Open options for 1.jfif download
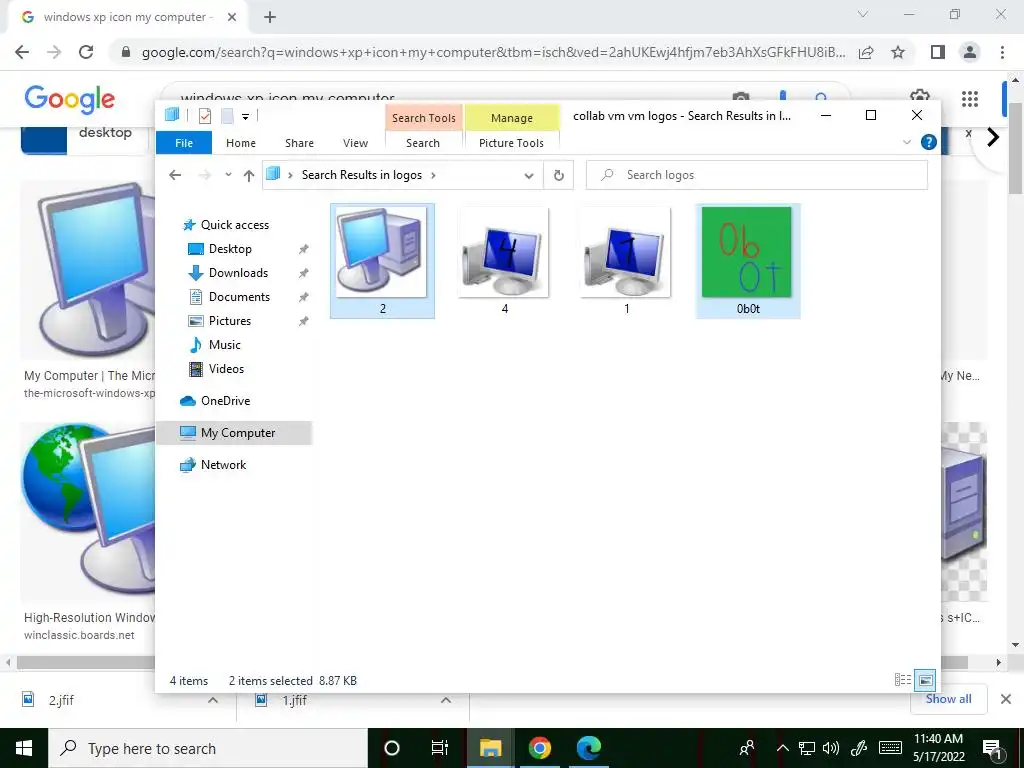Screen dimensions: 1024x768 pyautogui.click(x=445, y=700)
